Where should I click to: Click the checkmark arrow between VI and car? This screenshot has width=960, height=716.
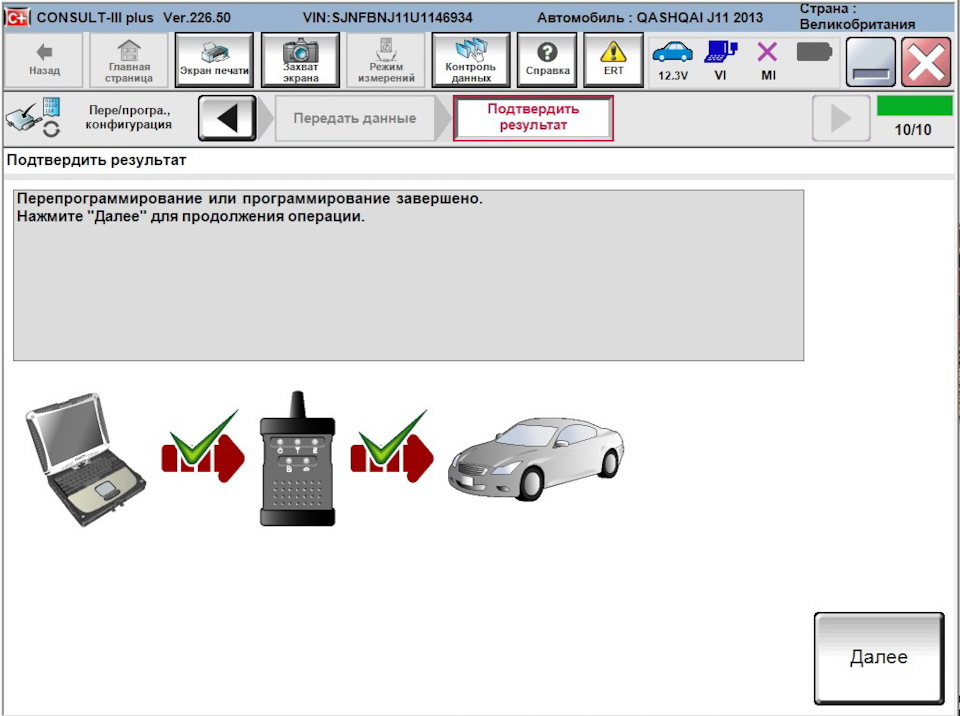pyautogui.click(x=392, y=446)
